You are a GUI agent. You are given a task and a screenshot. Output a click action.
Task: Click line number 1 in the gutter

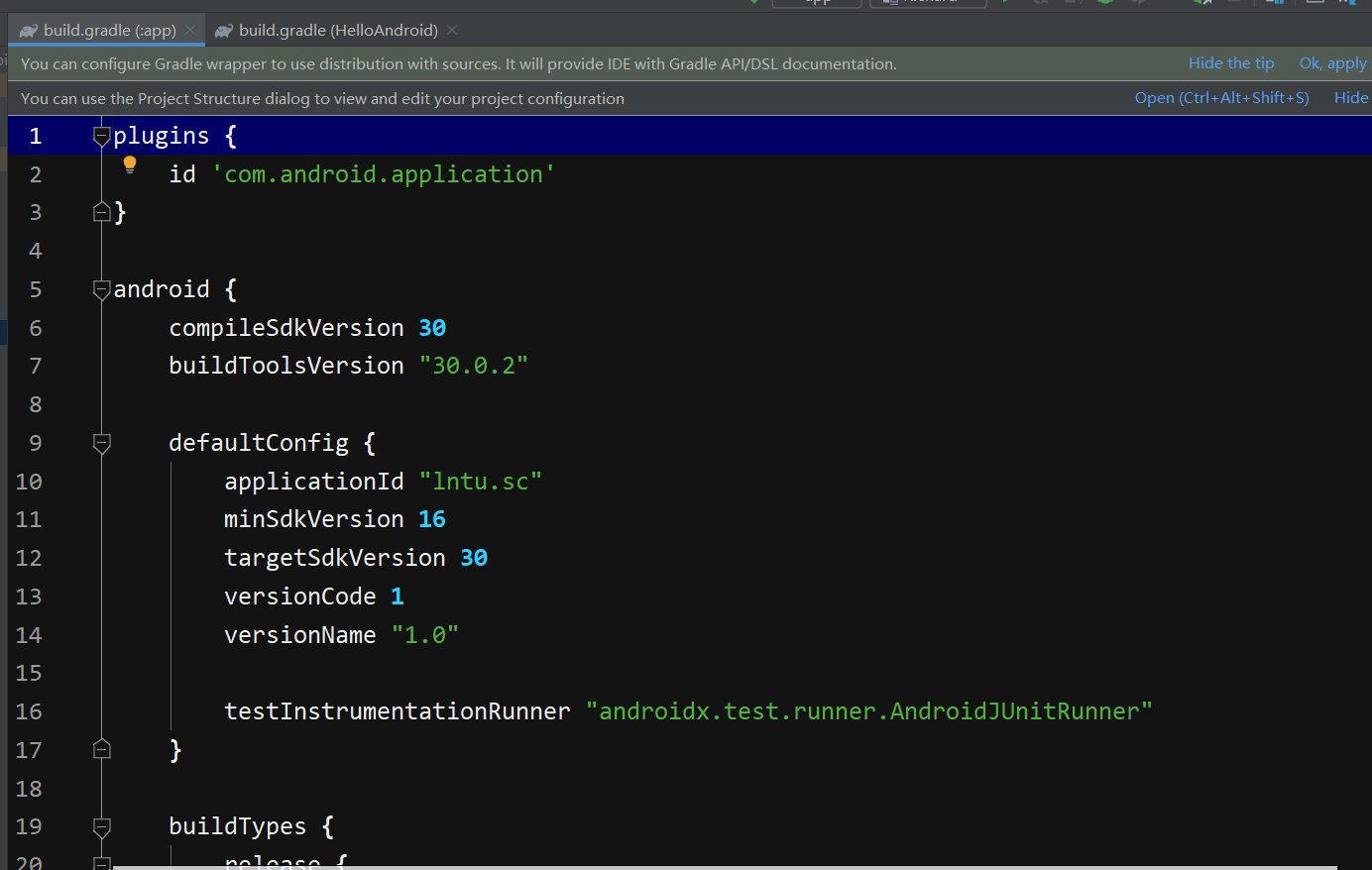(x=36, y=136)
